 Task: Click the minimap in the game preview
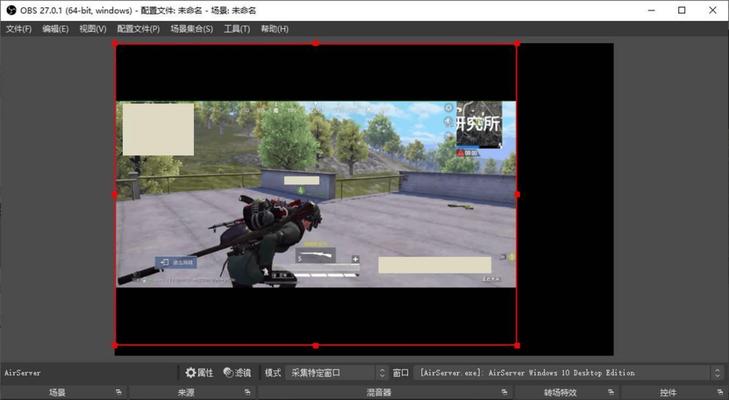coord(479,125)
